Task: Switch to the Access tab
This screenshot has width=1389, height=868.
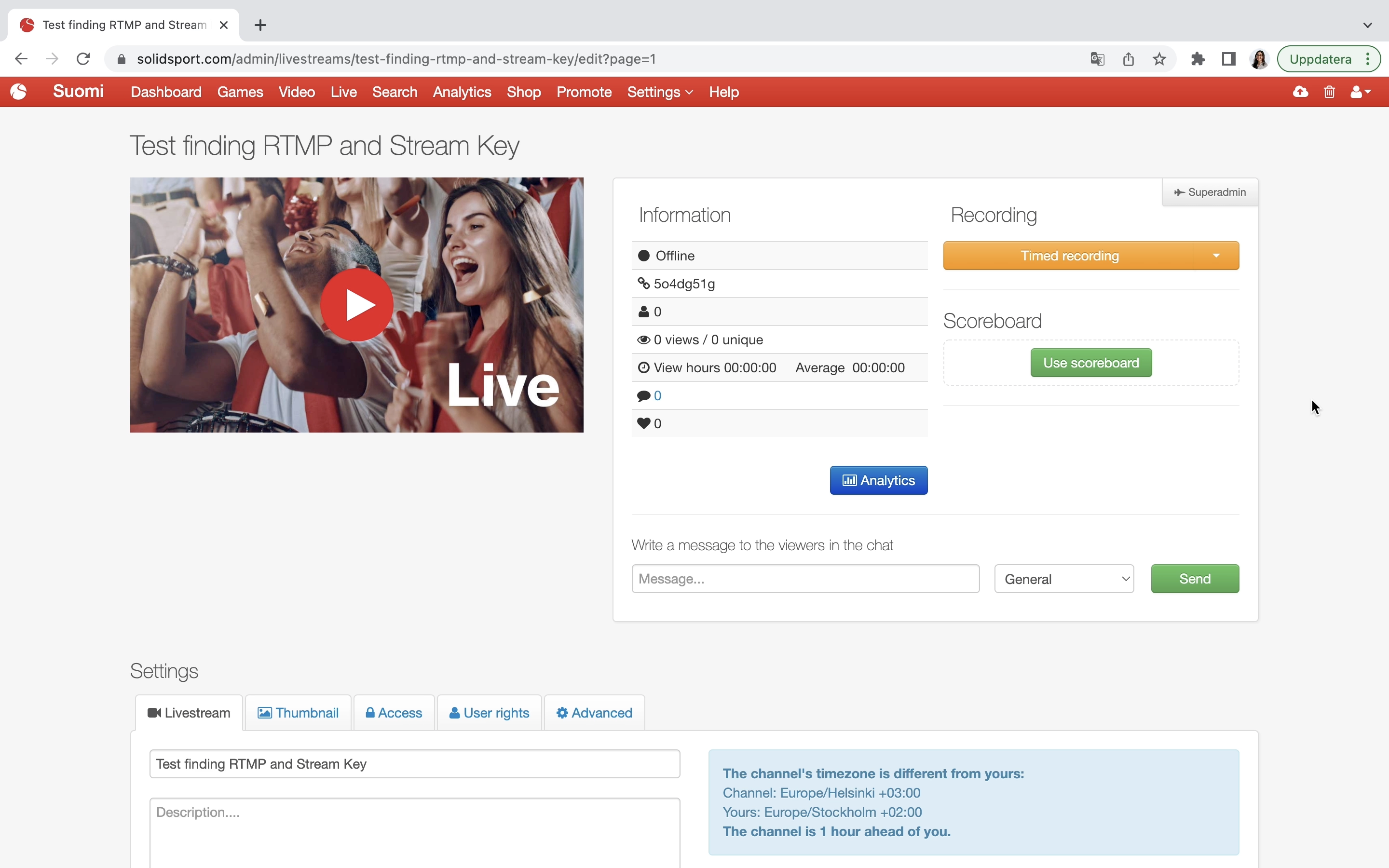Action: point(394,713)
